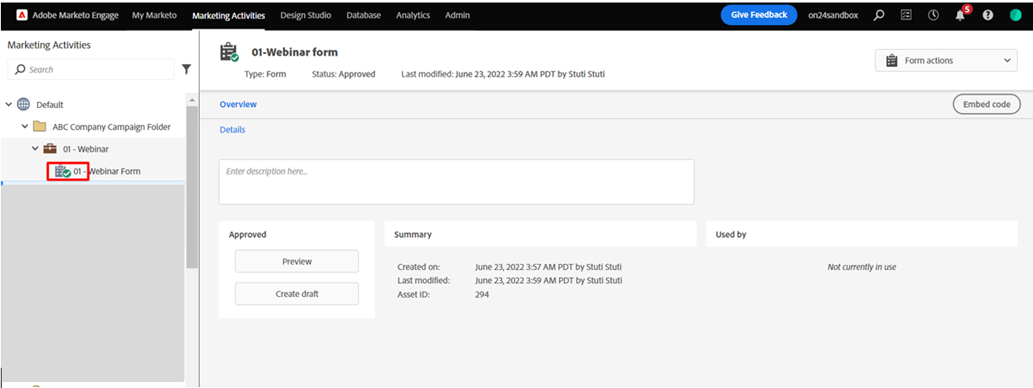Click the 01-Webinar form page title

(294, 53)
